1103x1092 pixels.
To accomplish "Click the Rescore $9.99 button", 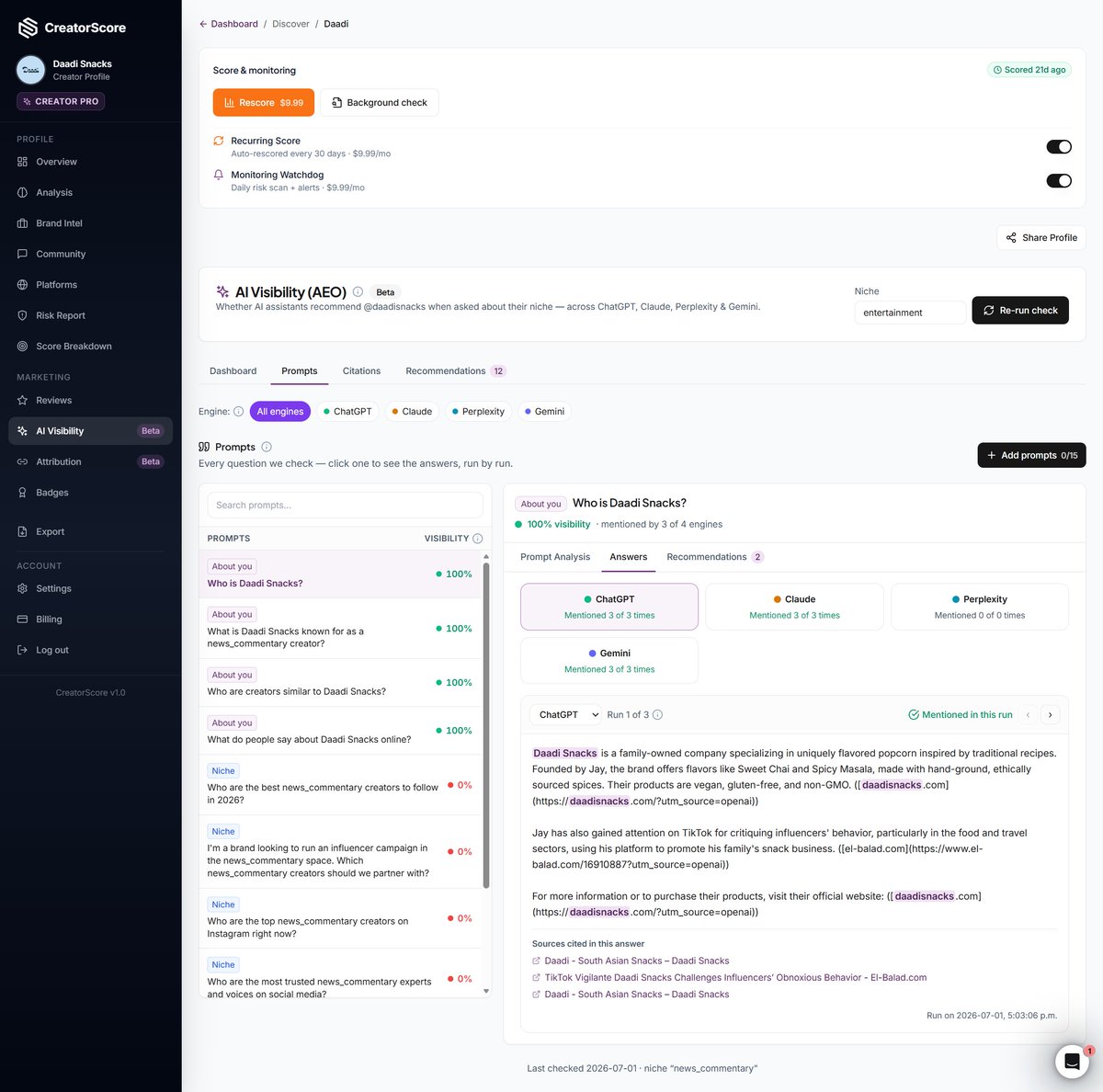I will [x=264, y=103].
